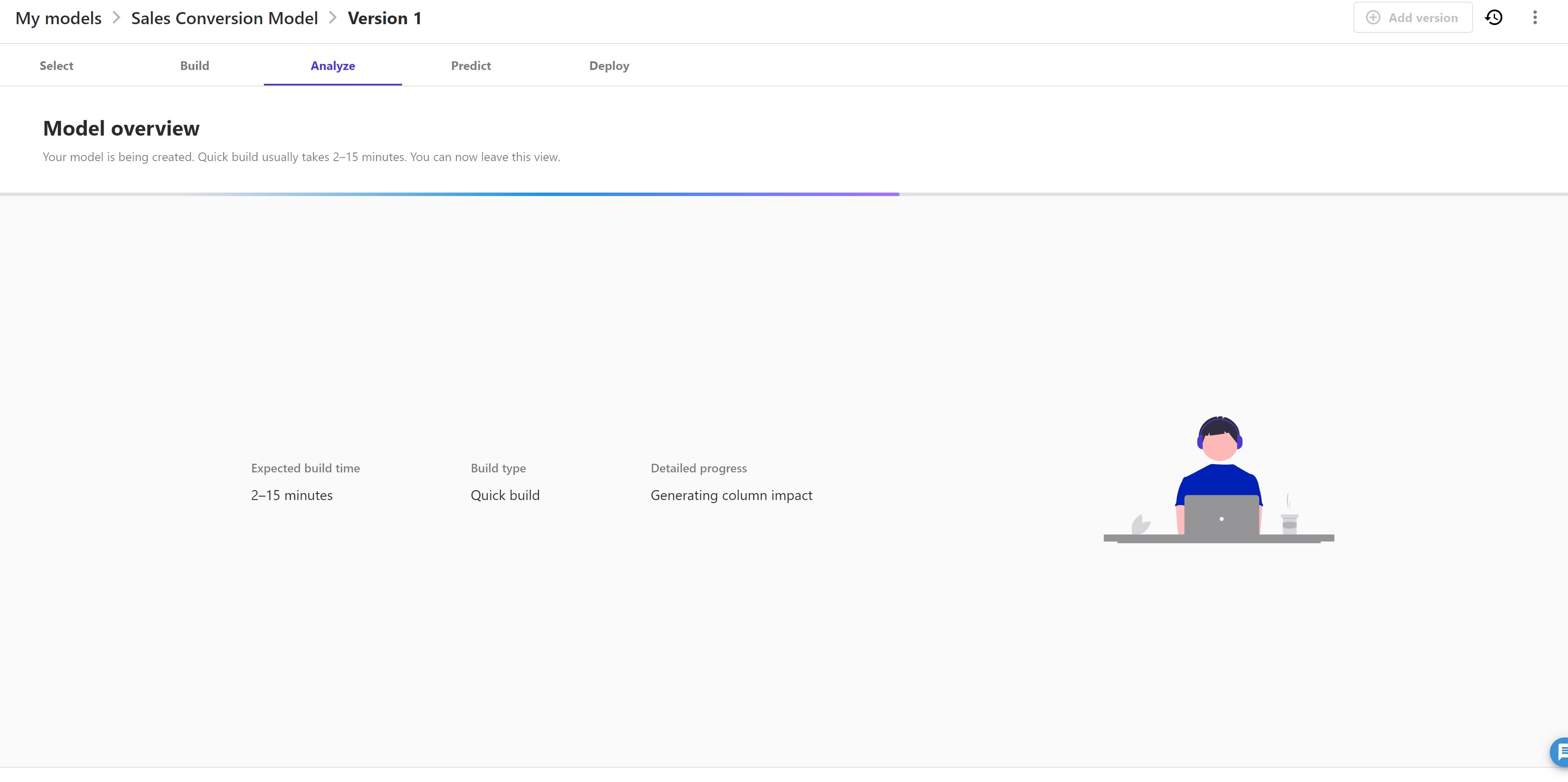The width and height of the screenshot is (1568, 782).
Task: Open the Analyze tab
Action: (333, 66)
